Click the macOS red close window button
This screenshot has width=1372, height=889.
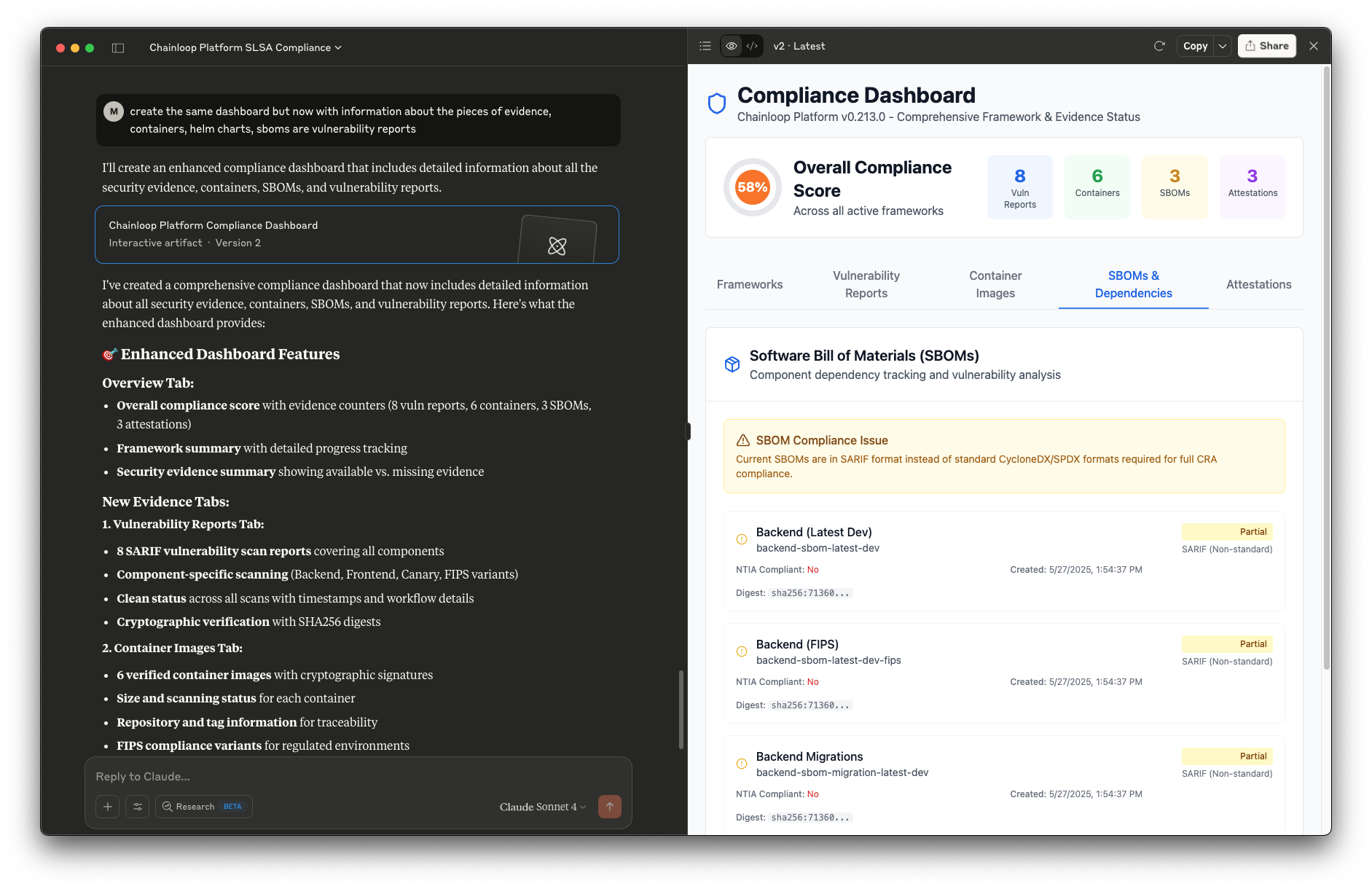pyautogui.click(x=60, y=48)
